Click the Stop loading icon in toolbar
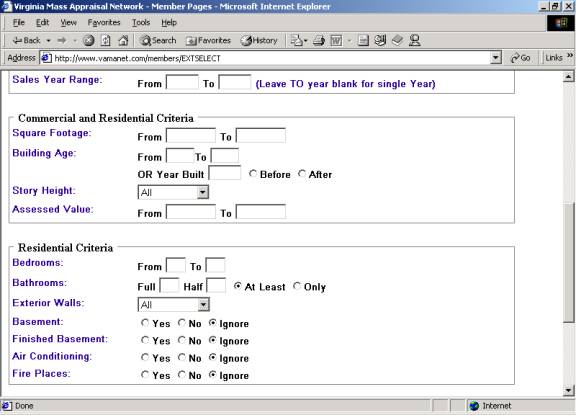 click(88, 40)
